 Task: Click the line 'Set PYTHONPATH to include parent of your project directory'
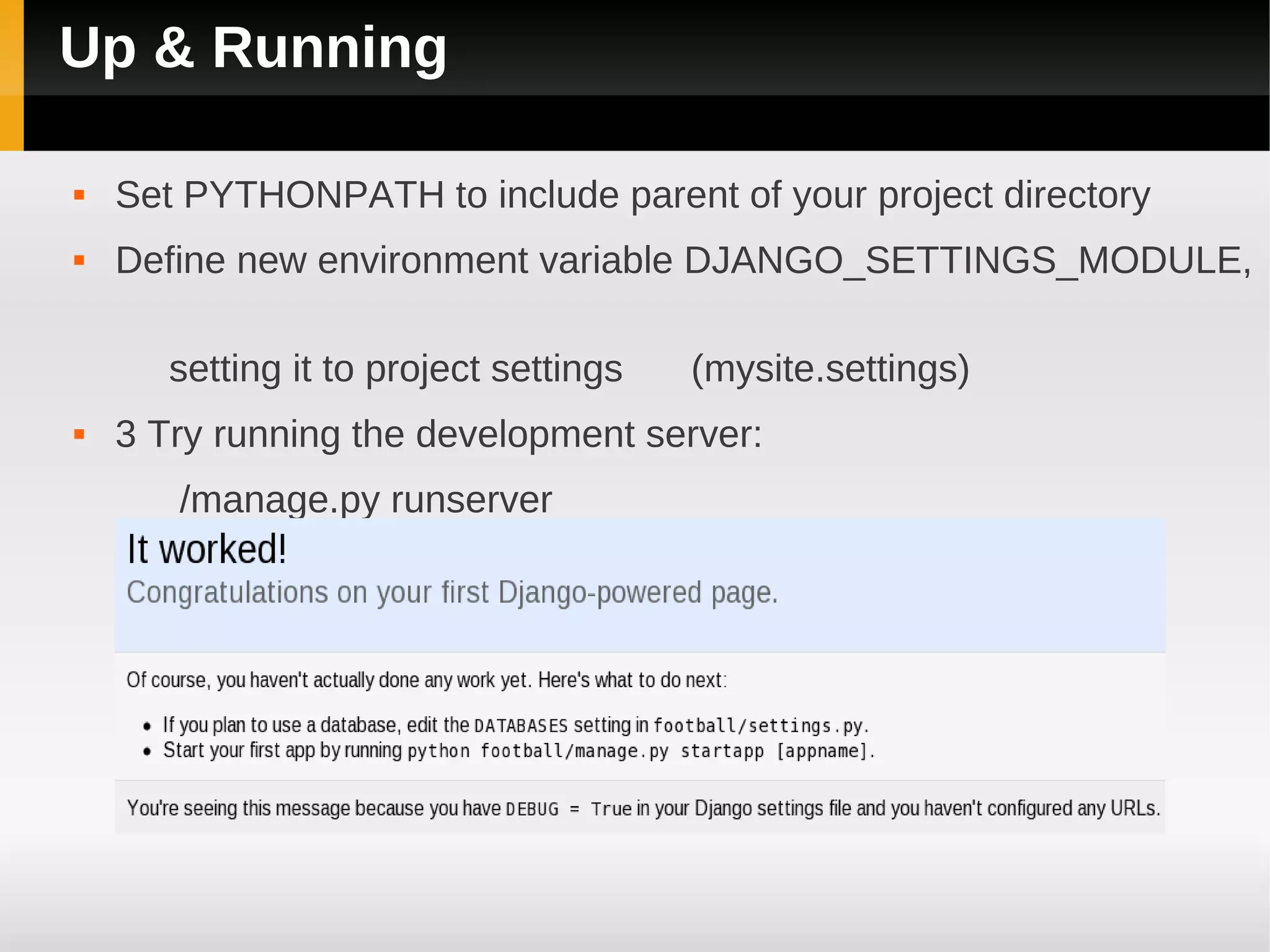(633, 195)
